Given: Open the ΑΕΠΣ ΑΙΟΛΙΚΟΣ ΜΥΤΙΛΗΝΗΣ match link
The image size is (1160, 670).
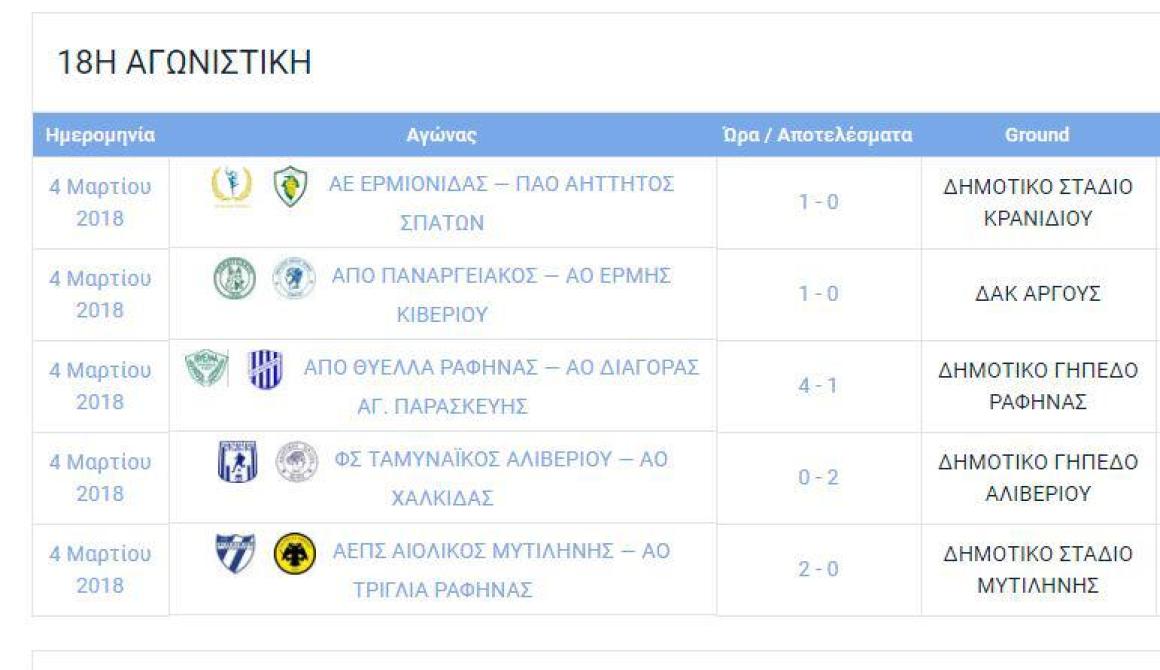Looking at the screenshot, I should pos(501,569).
